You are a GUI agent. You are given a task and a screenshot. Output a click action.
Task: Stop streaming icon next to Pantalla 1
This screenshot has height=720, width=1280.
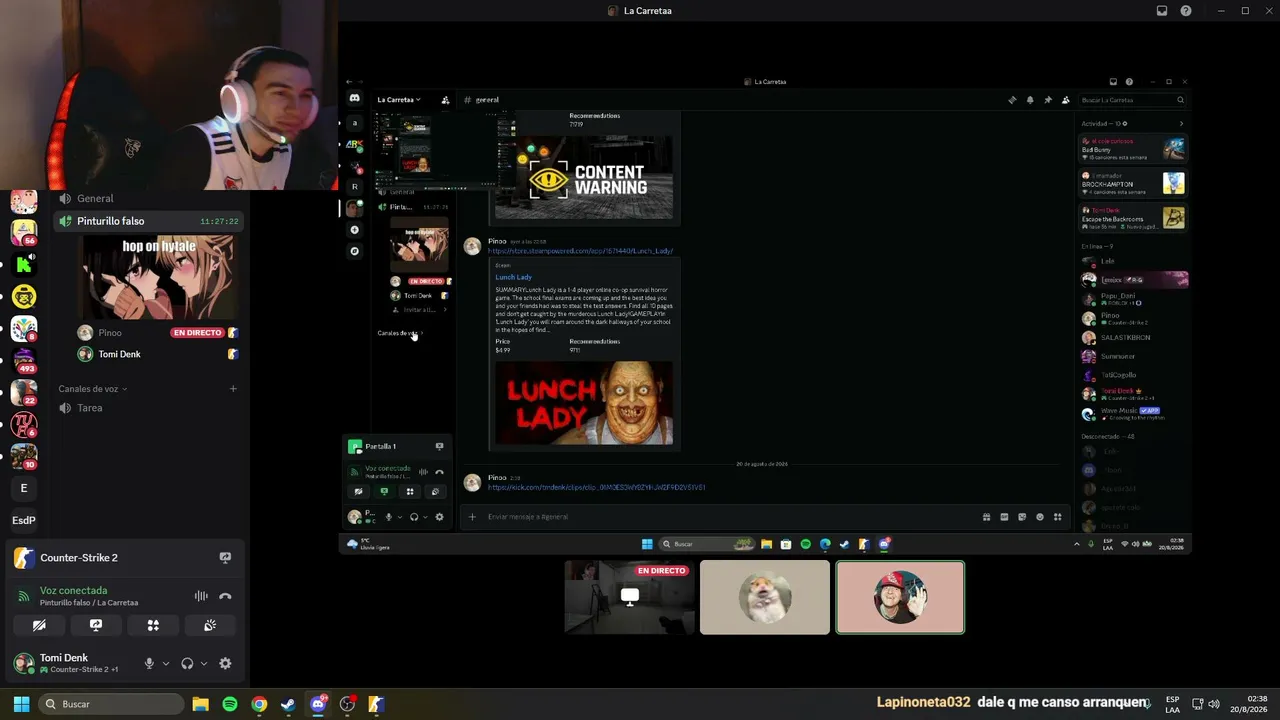pyautogui.click(x=439, y=446)
